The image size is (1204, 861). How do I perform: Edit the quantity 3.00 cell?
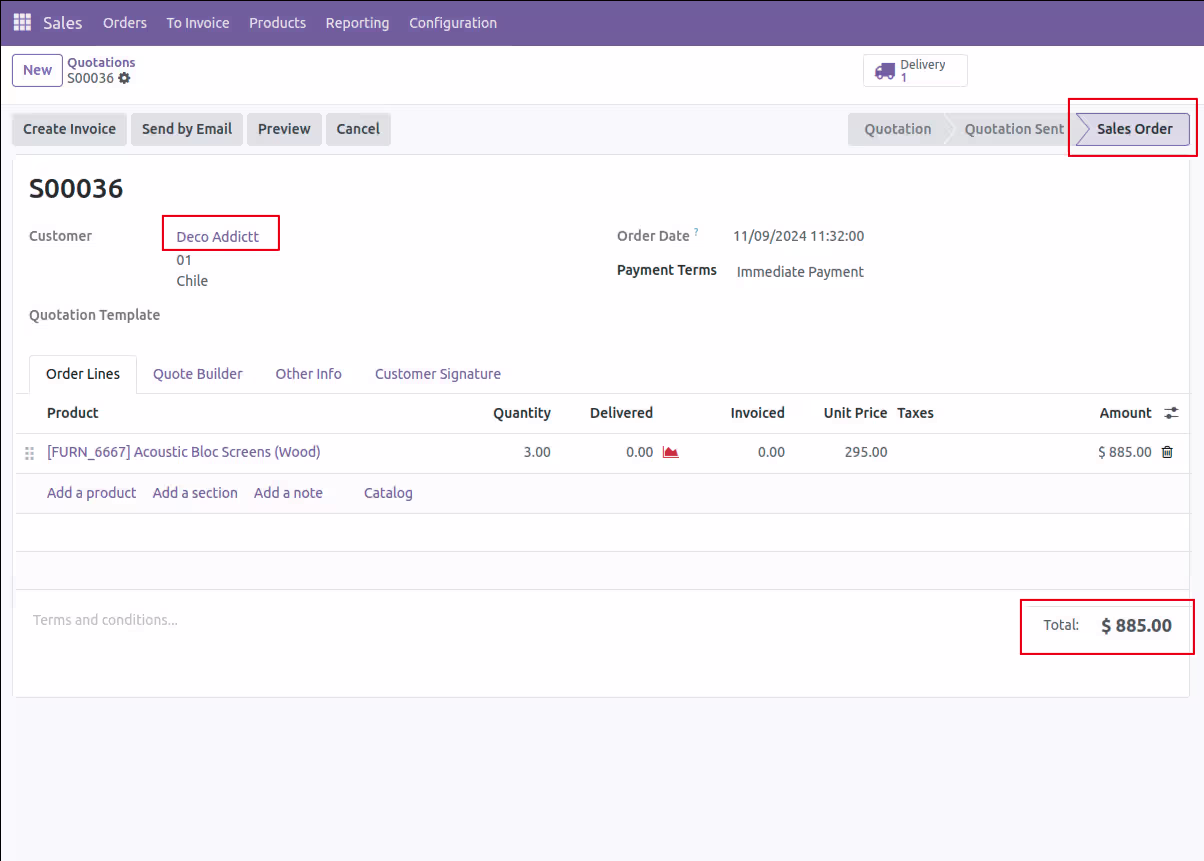coord(537,452)
